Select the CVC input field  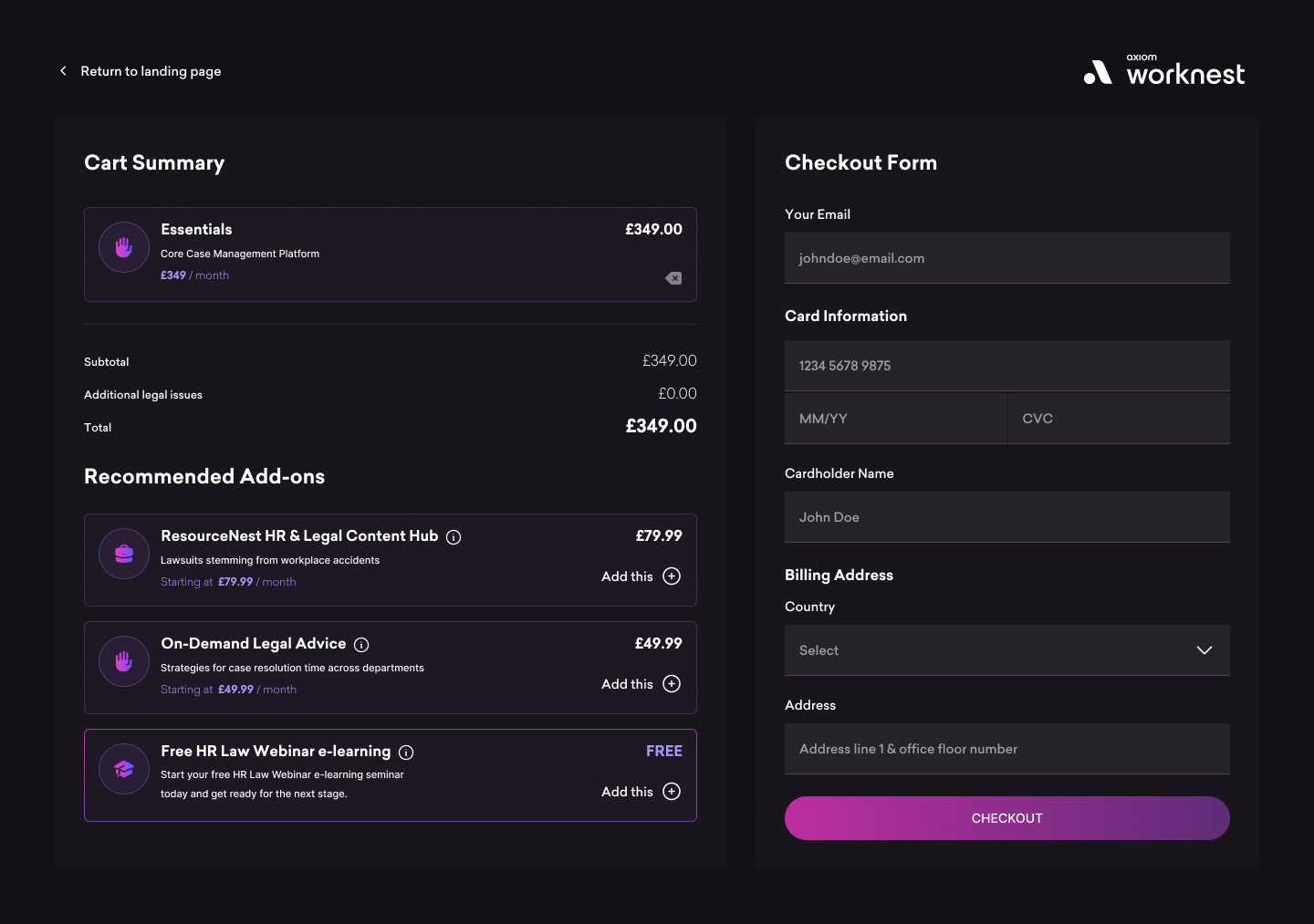1119,419
